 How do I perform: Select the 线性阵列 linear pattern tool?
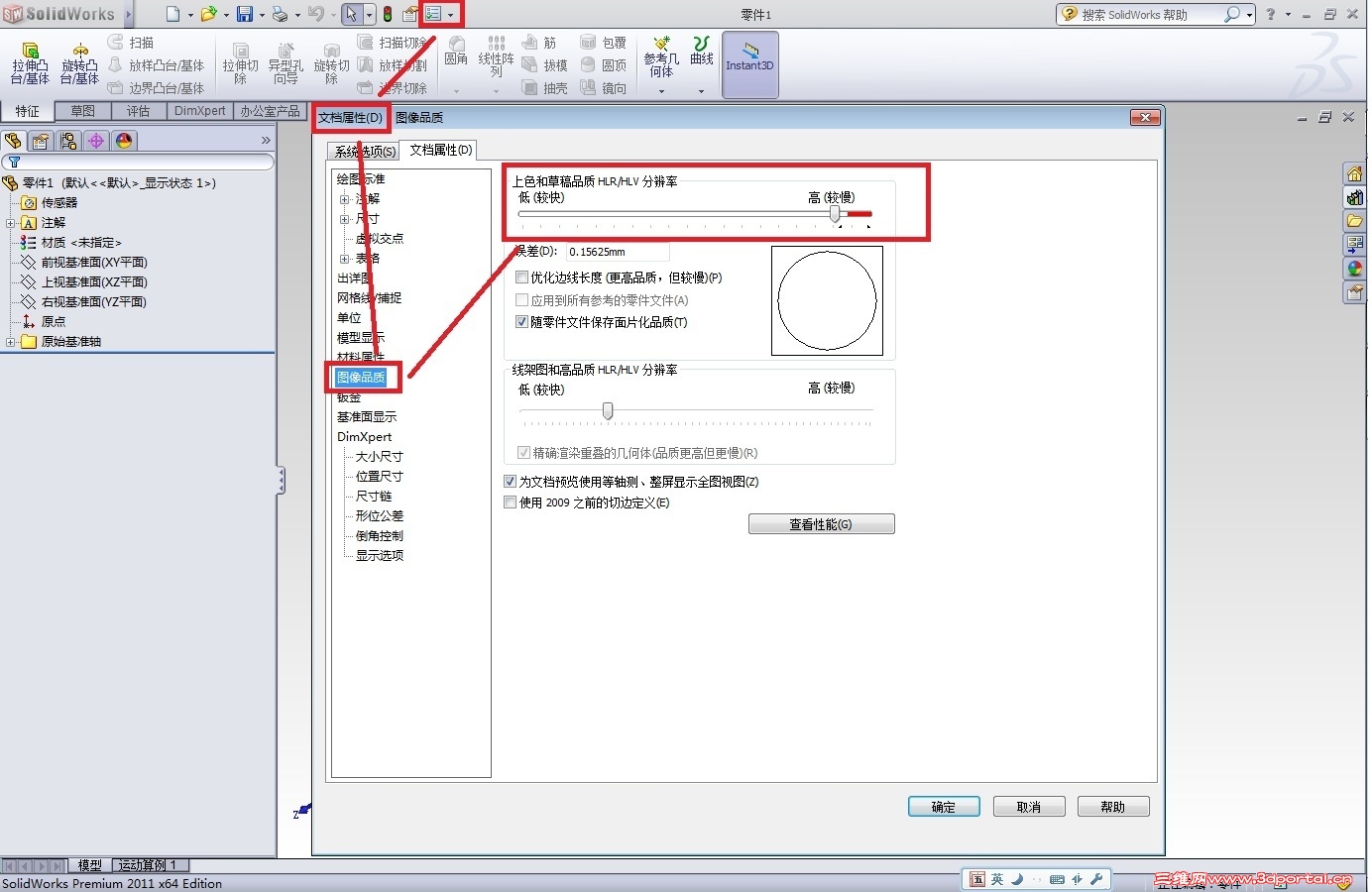(496, 56)
